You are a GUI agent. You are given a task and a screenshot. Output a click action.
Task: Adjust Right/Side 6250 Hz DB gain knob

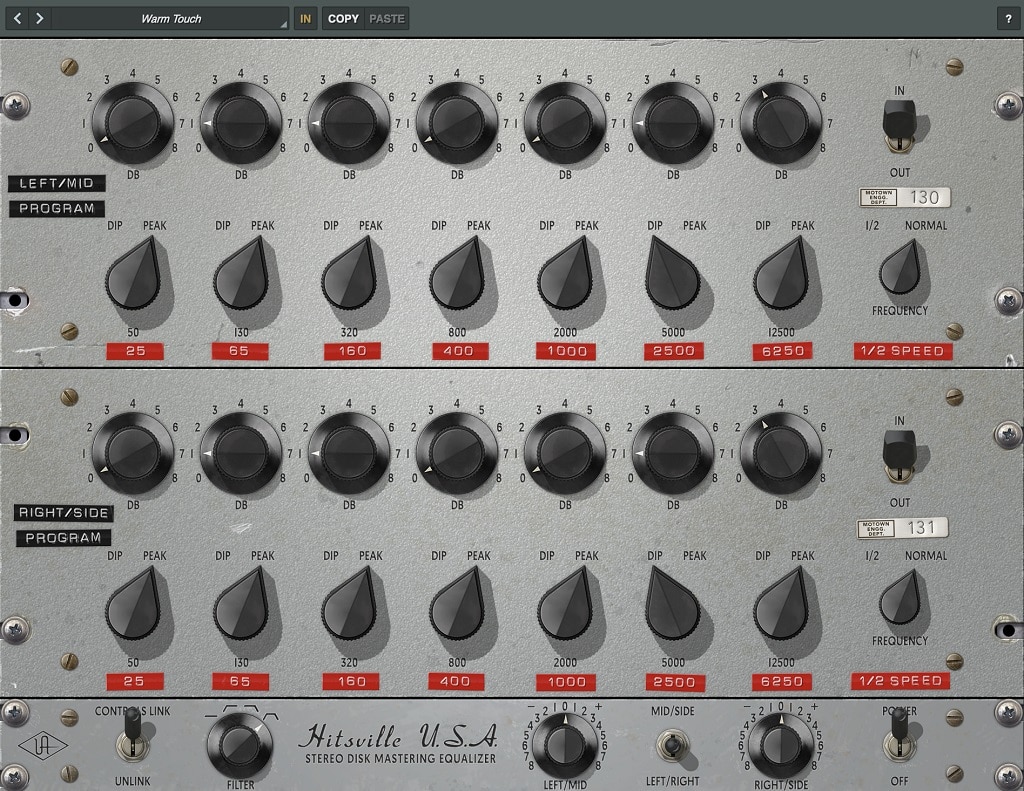pyautogui.click(x=781, y=453)
